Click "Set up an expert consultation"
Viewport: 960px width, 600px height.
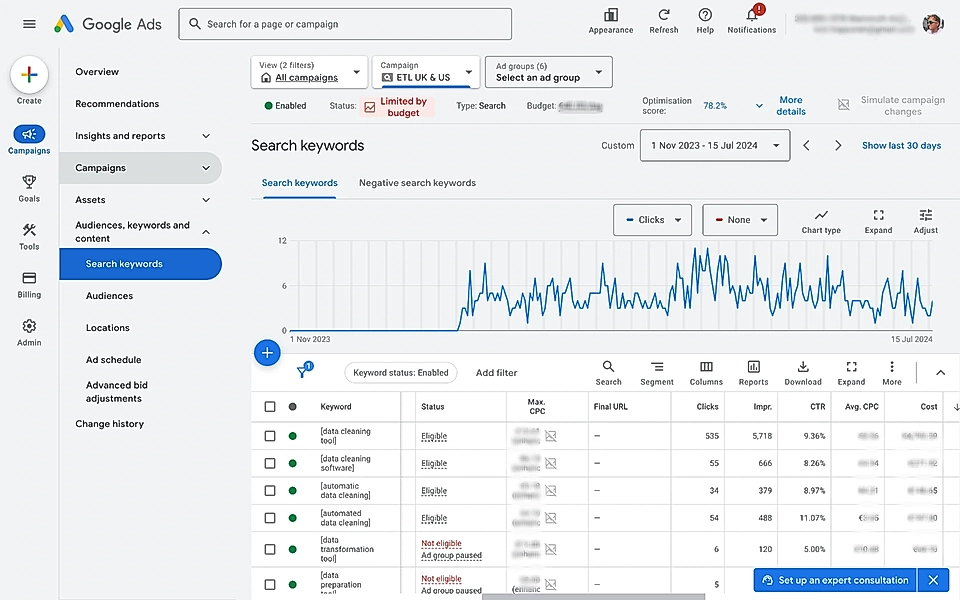point(834,580)
